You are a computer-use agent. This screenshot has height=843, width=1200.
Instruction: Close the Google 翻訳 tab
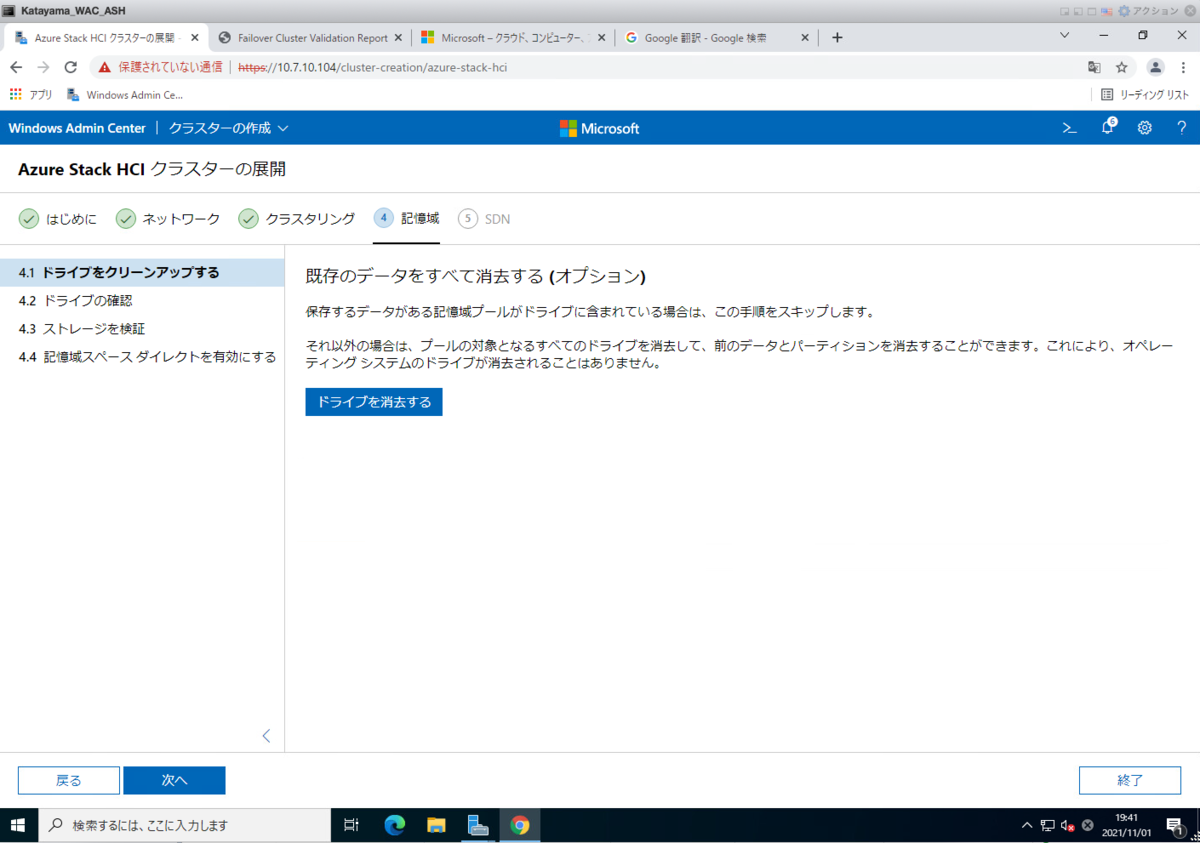[x=803, y=38]
